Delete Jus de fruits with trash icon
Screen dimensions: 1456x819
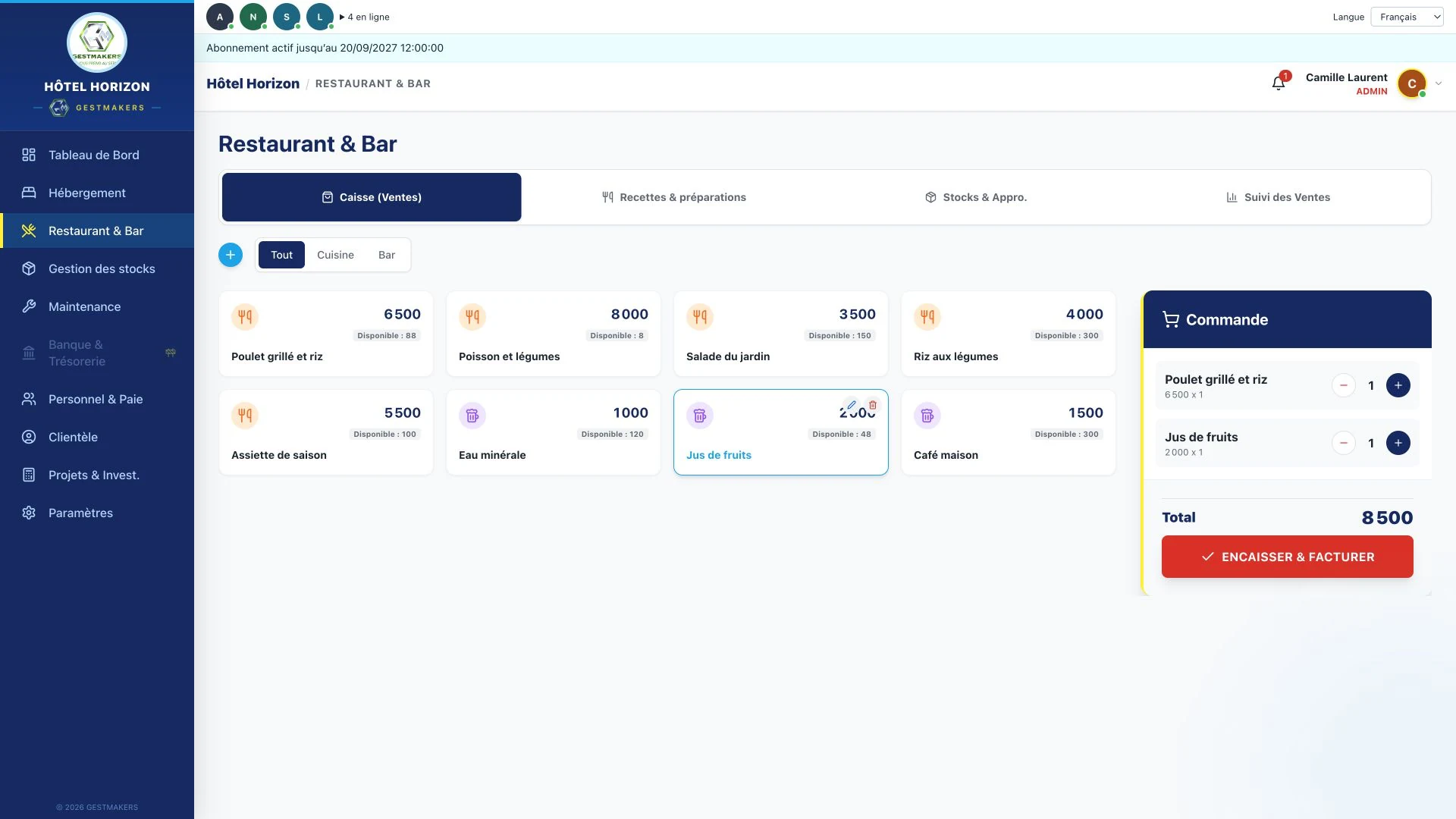(873, 405)
